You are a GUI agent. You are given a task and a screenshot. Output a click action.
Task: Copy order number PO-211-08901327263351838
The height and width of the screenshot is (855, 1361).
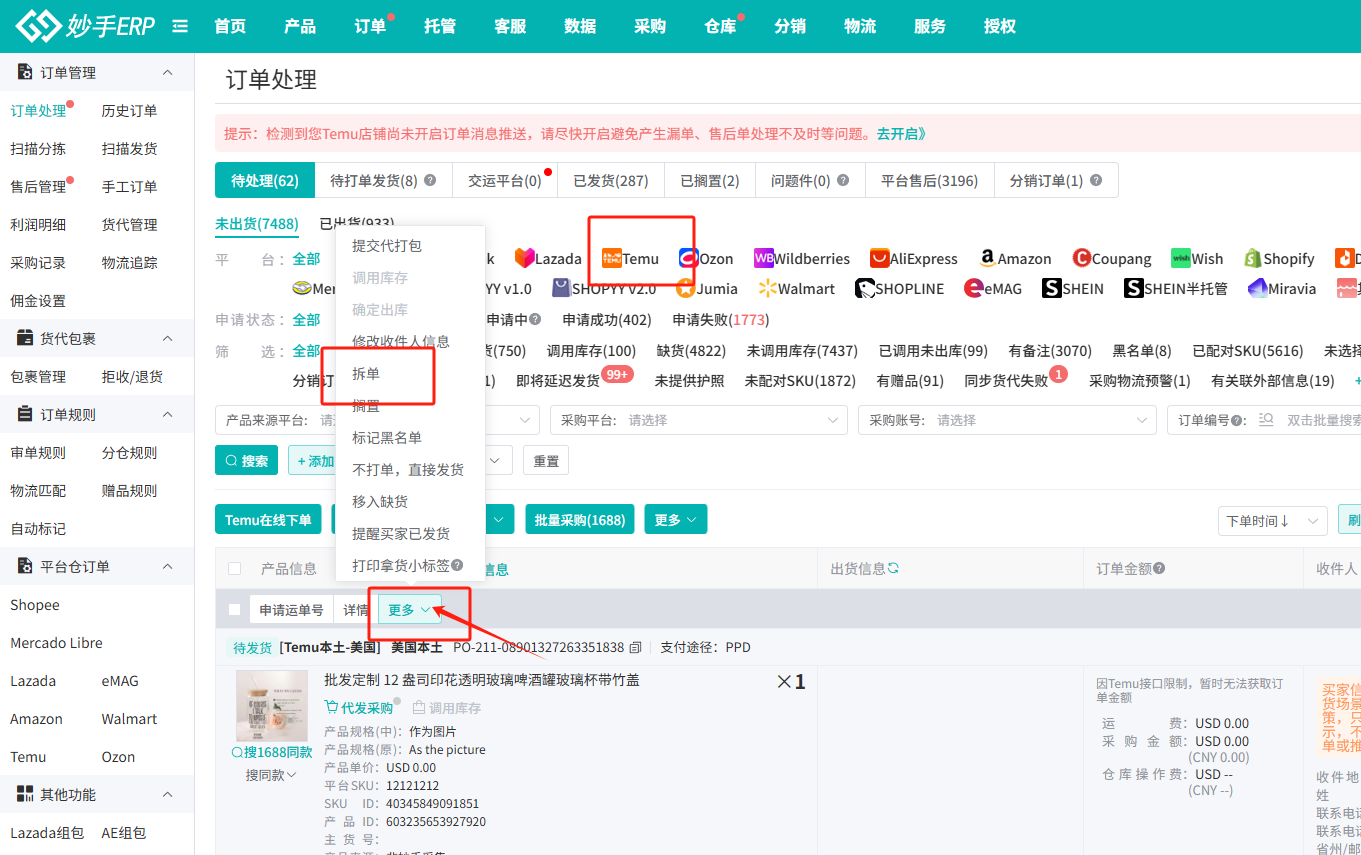click(635, 648)
